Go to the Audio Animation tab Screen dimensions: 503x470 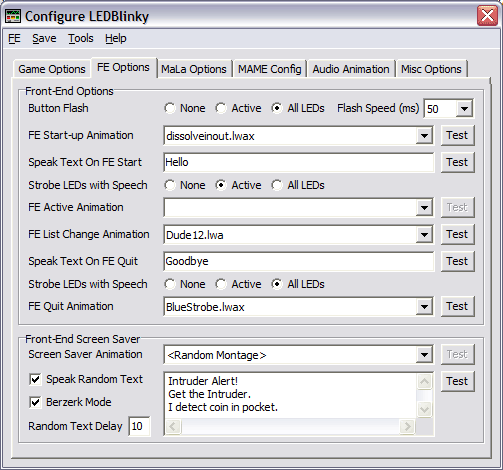coord(351,69)
